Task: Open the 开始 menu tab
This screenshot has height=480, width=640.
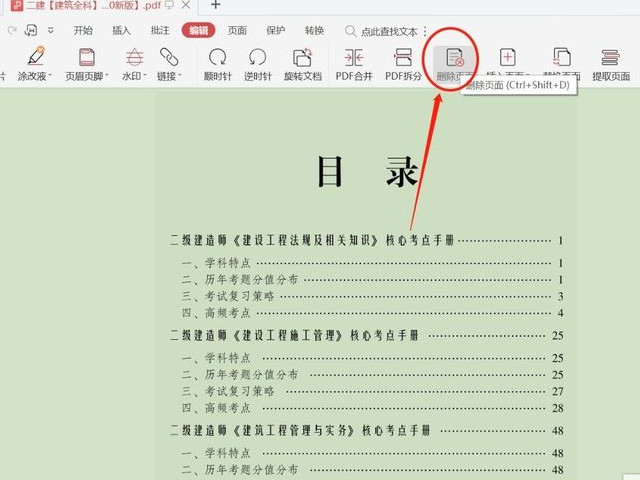Action: [83, 31]
